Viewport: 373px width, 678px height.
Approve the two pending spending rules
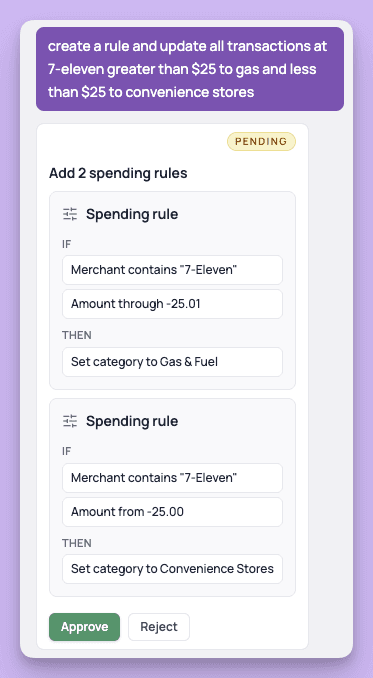tap(84, 627)
